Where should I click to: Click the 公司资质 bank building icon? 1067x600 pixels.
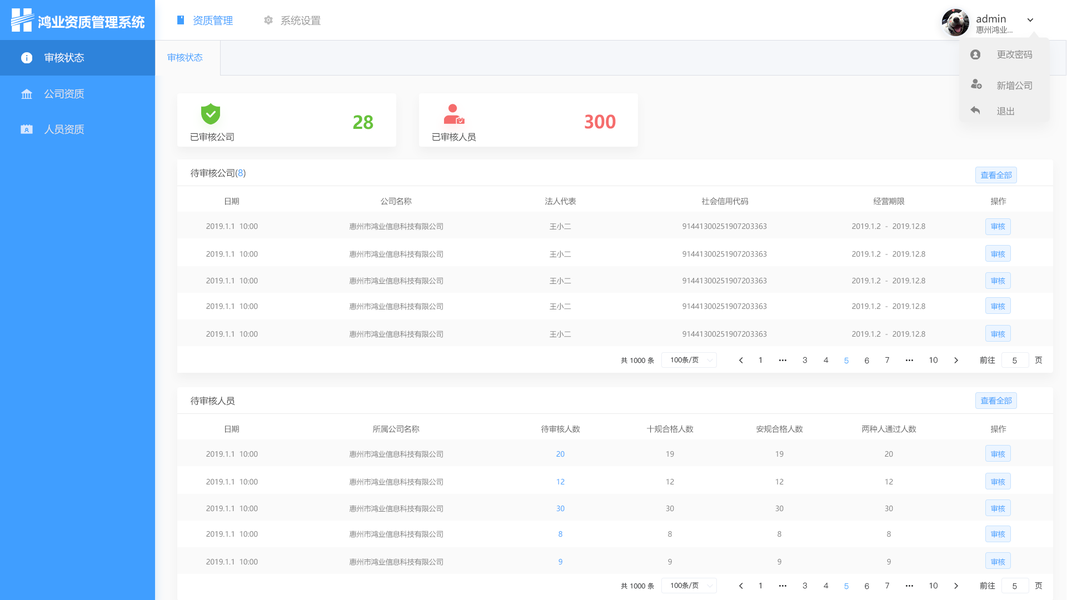click(x=27, y=94)
